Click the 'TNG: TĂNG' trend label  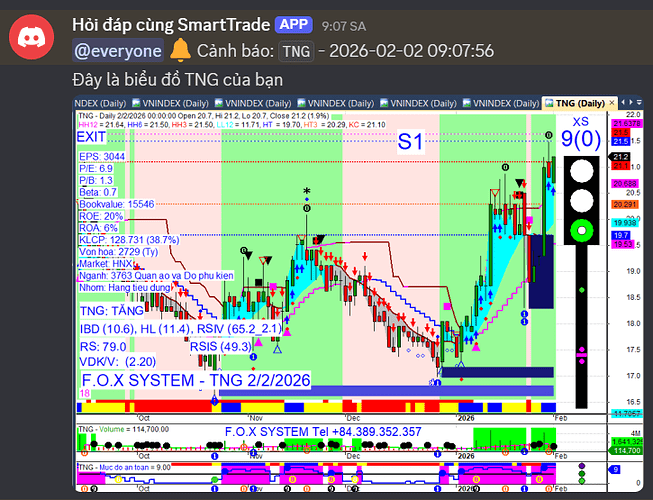(112, 311)
